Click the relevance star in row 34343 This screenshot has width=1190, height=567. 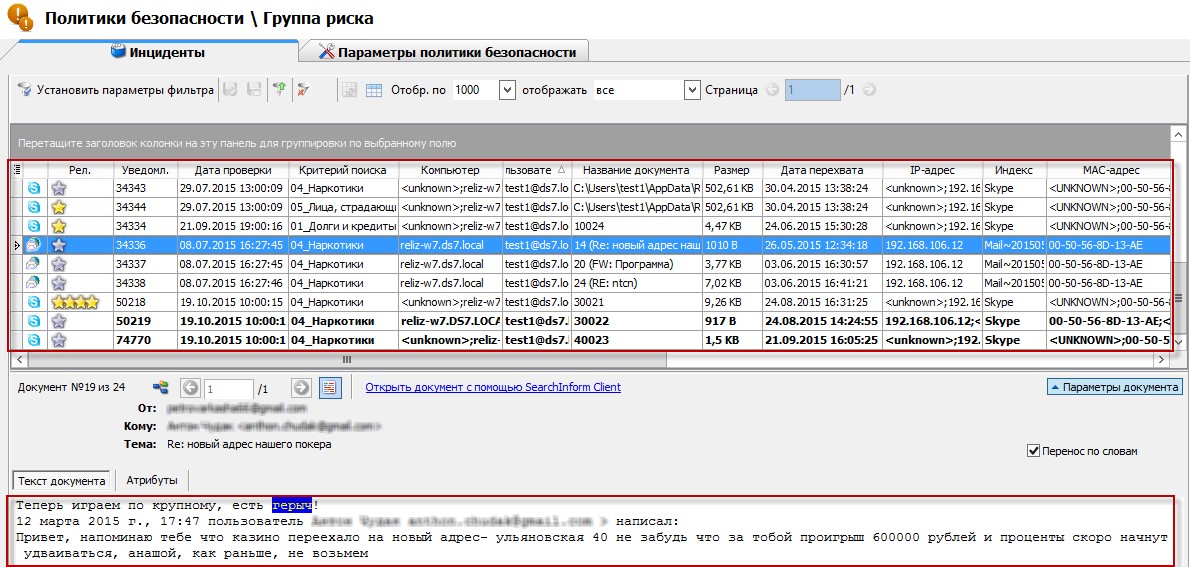[x=58, y=187]
